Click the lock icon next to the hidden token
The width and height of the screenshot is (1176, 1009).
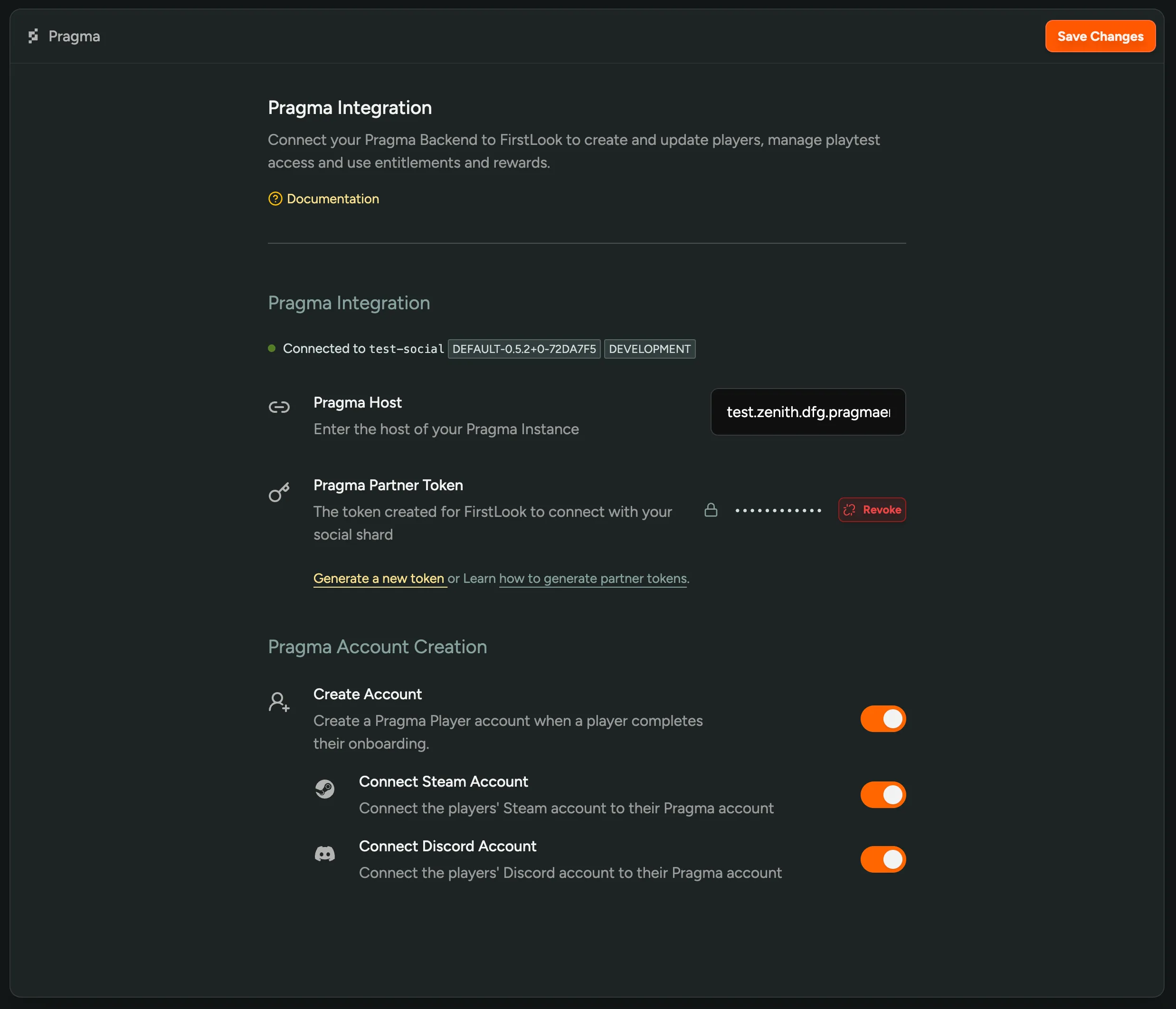[711, 510]
